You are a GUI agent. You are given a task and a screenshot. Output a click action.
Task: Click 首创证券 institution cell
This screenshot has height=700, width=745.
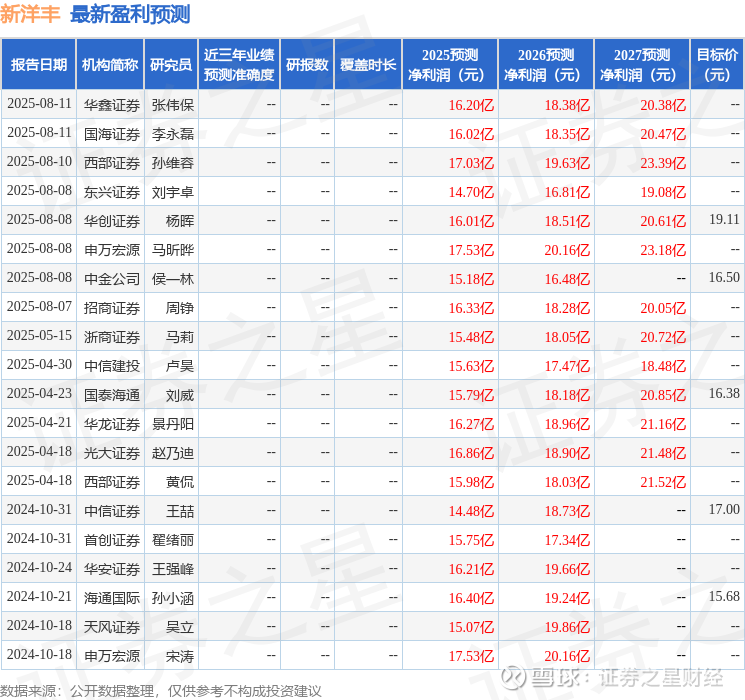click(x=112, y=540)
